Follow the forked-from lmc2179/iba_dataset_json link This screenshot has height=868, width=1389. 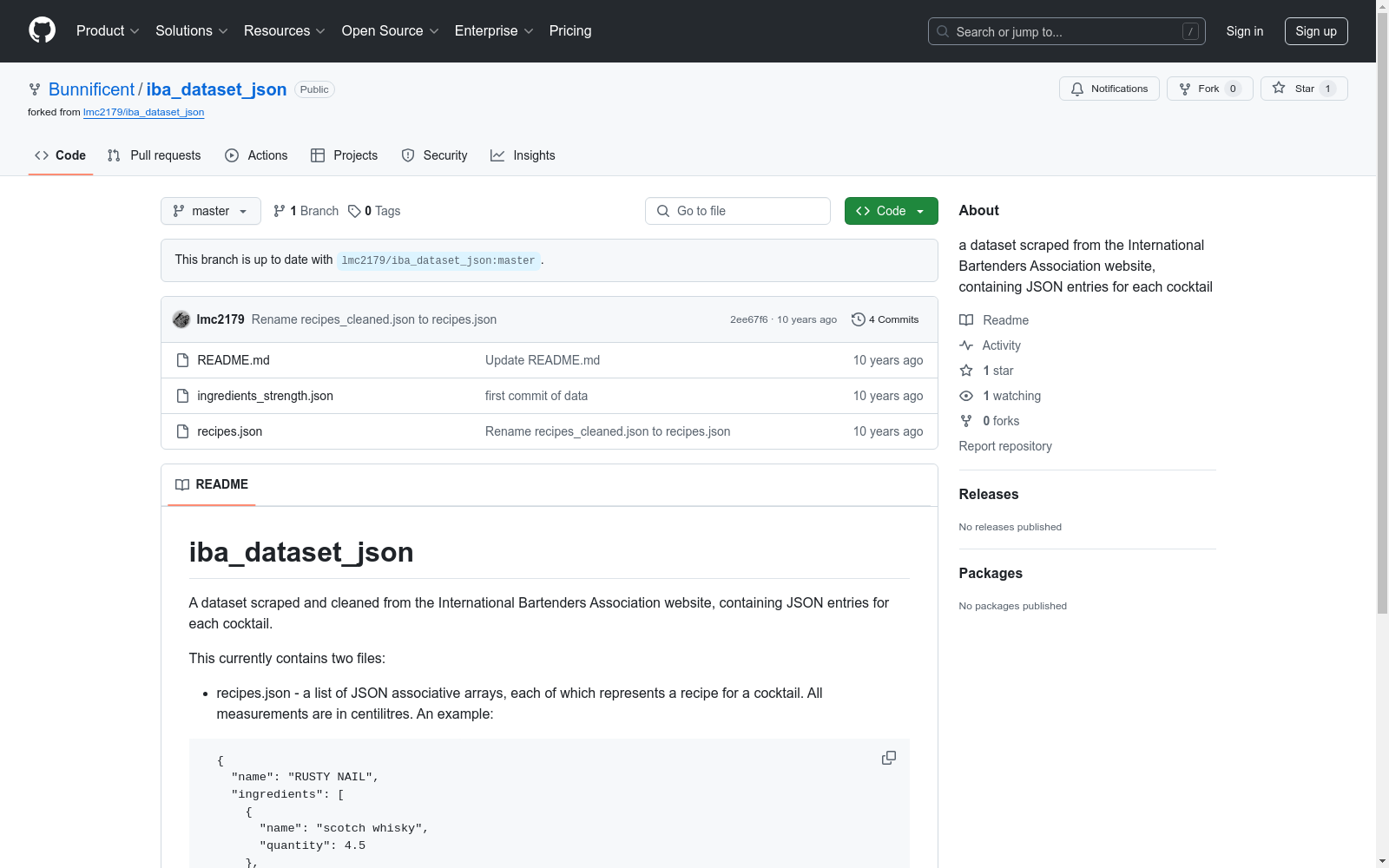click(x=144, y=112)
